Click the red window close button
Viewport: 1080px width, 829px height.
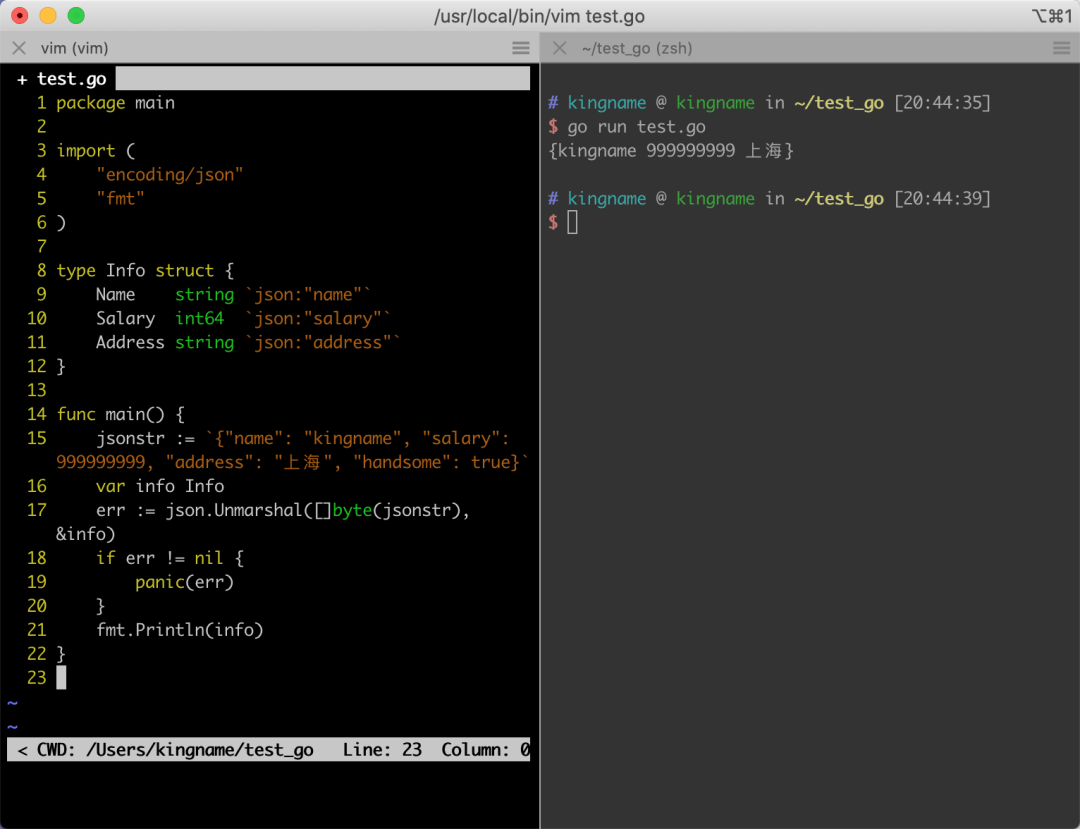point(20,15)
